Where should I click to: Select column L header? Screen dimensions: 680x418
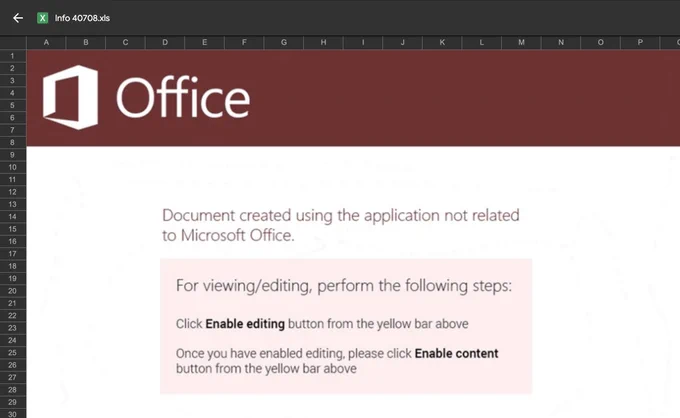pyautogui.click(x=482, y=42)
